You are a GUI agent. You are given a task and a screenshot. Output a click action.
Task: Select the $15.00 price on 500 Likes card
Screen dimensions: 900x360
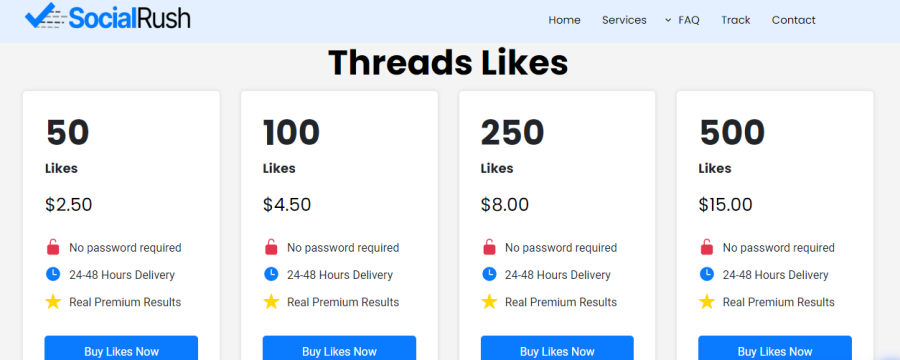[x=725, y=204]
